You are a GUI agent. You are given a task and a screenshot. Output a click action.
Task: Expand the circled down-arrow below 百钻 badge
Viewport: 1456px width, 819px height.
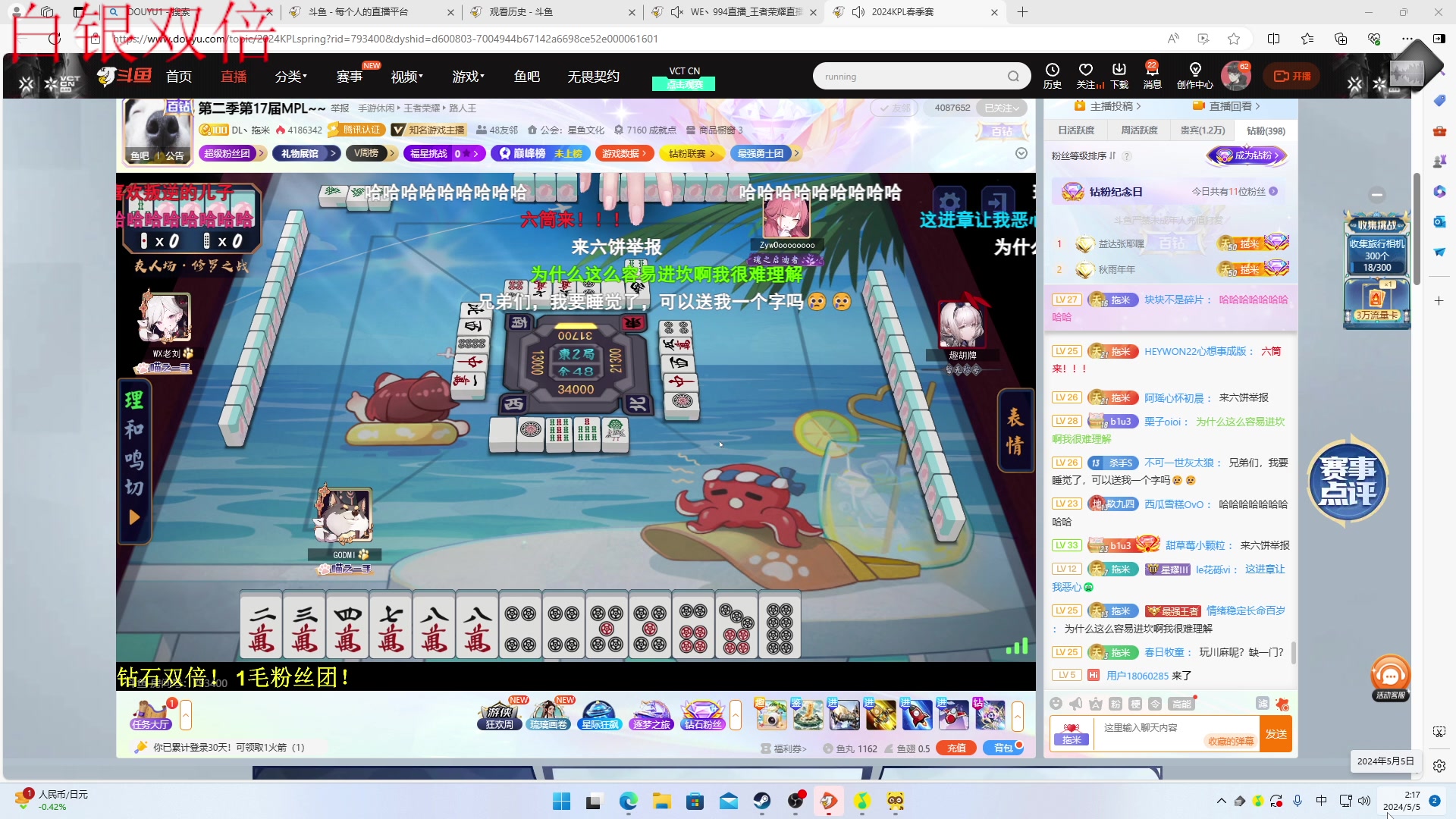coord(1021,153)
